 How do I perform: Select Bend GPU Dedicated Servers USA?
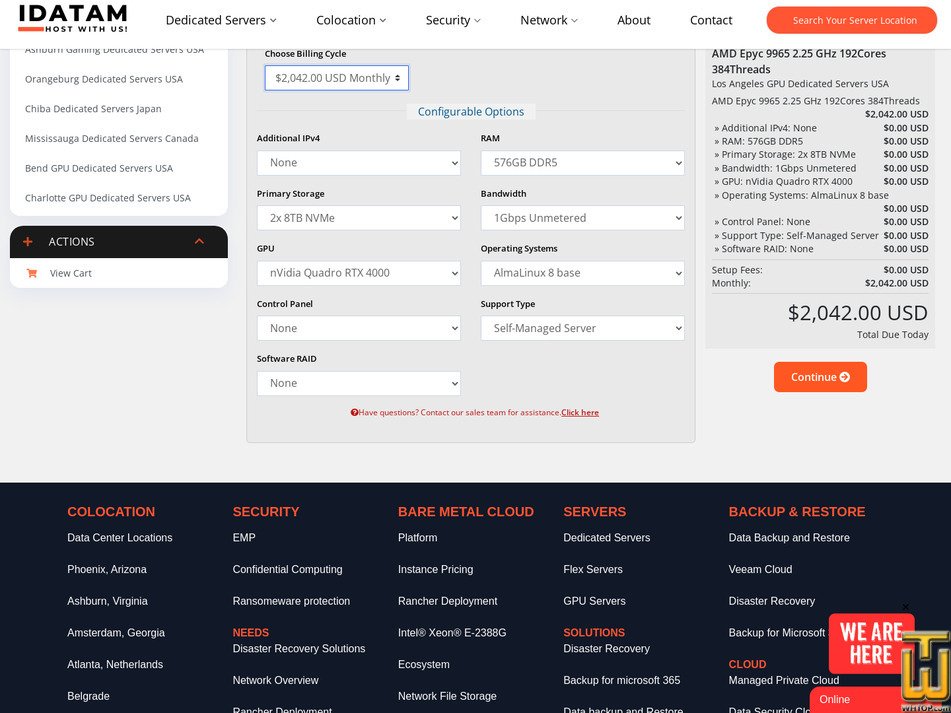coord(99,168)
